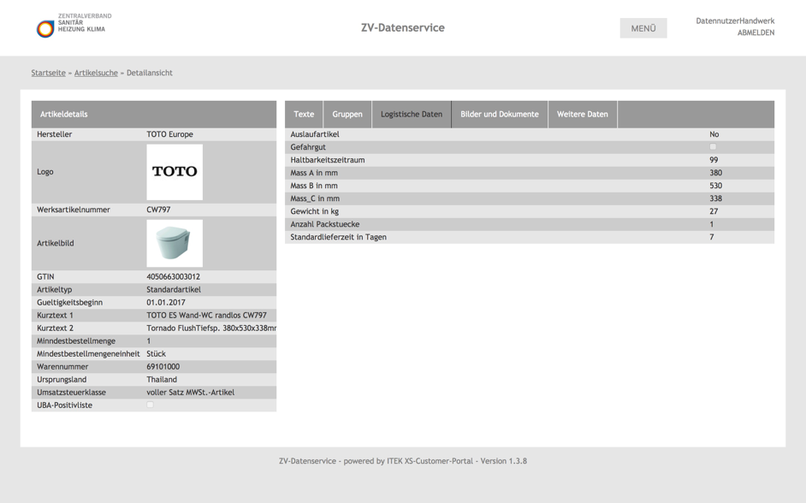
Task: Click the Hersteller row label
Action: [x=54, y=134]
